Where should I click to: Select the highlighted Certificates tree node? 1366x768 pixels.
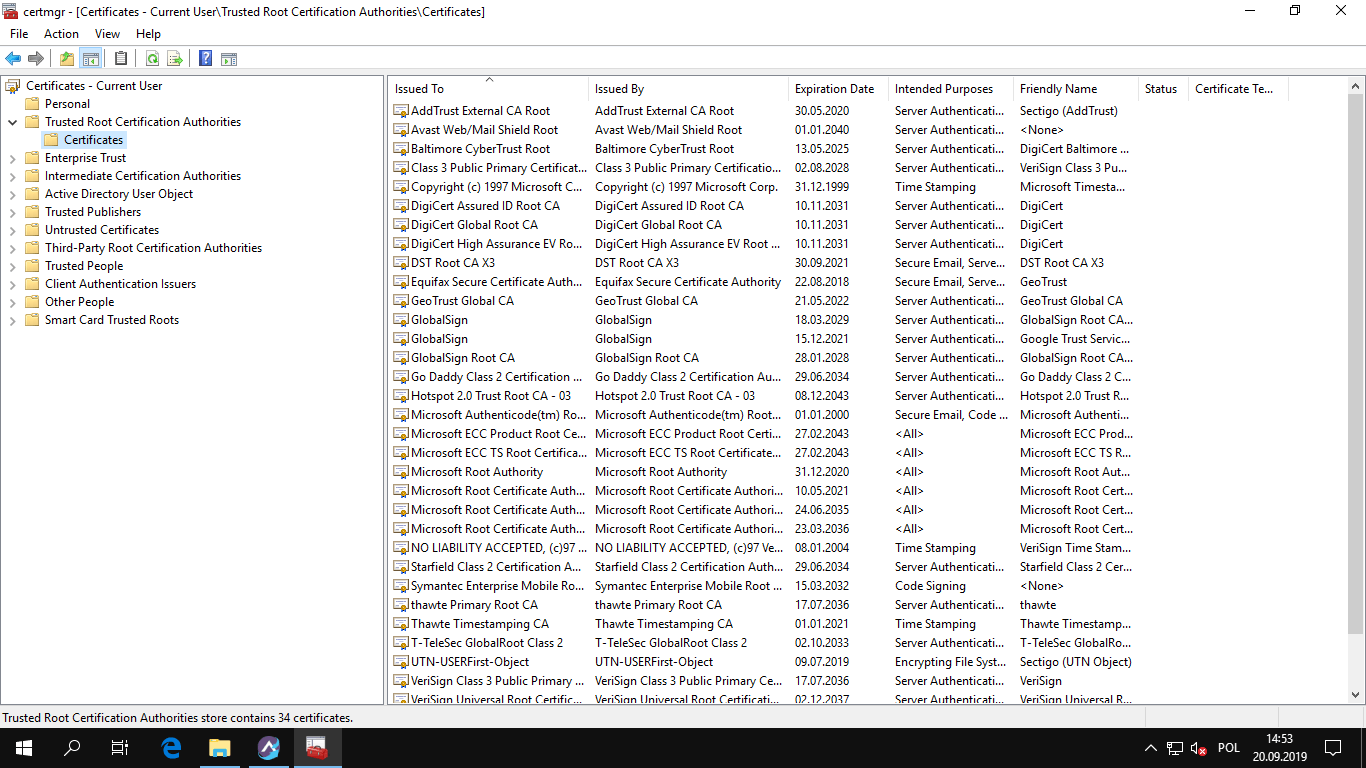[x=94, y=140]
